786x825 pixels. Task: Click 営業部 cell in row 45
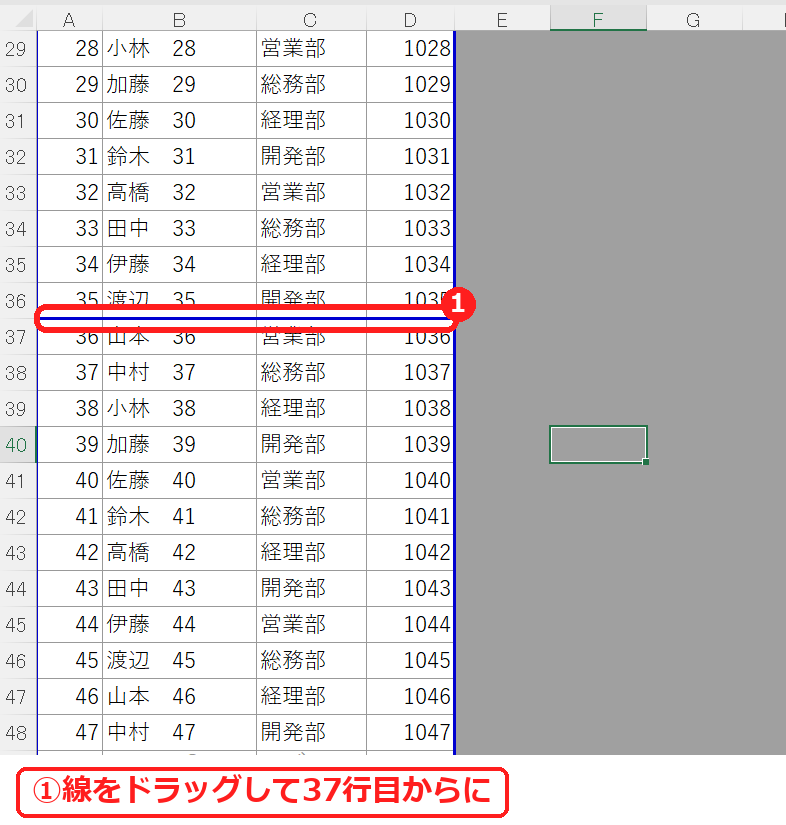point(311,625)
